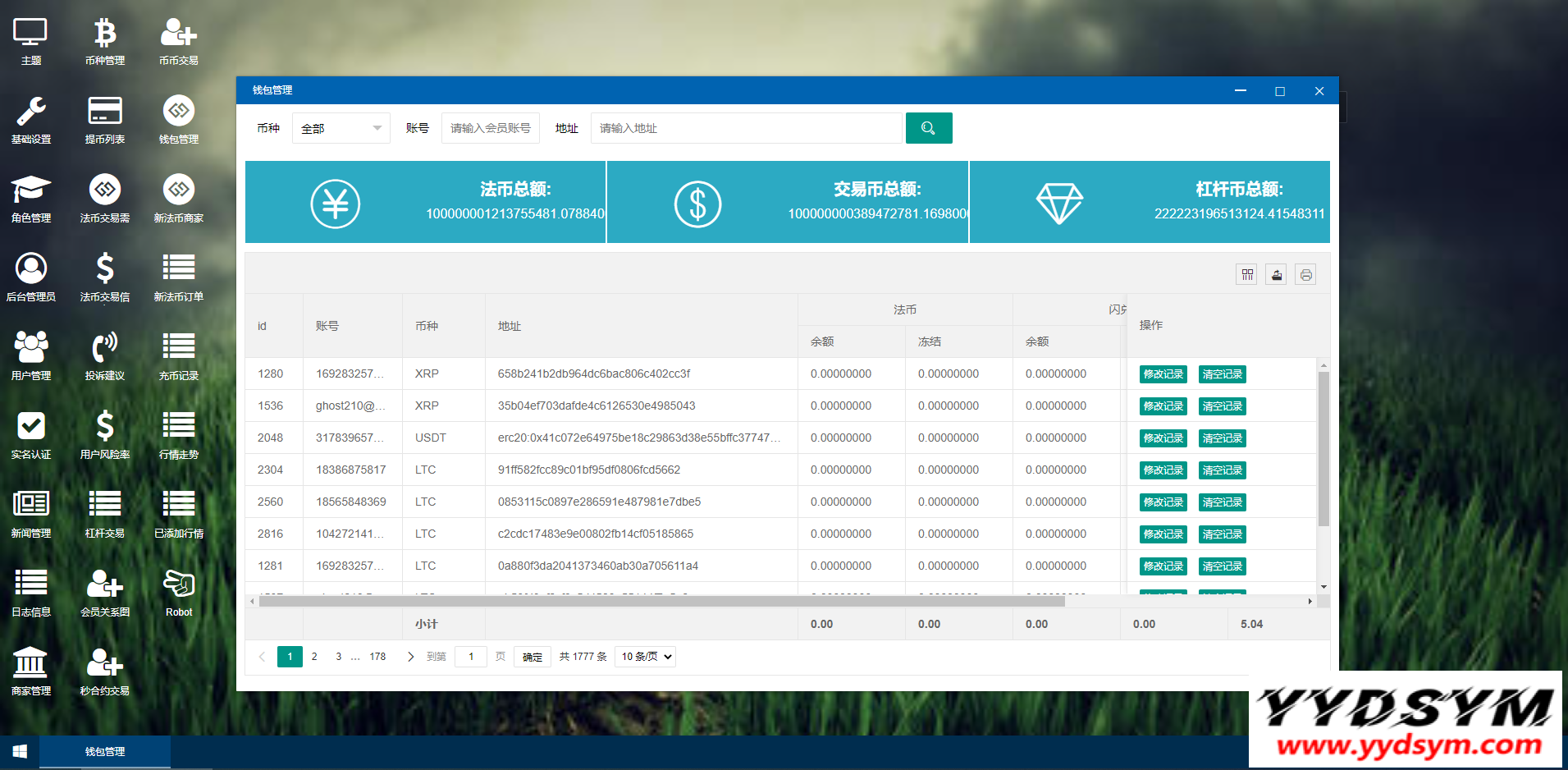Click the export icon in table toolbar
This screenshot has width=1568, height=770.
[1276, 275]
